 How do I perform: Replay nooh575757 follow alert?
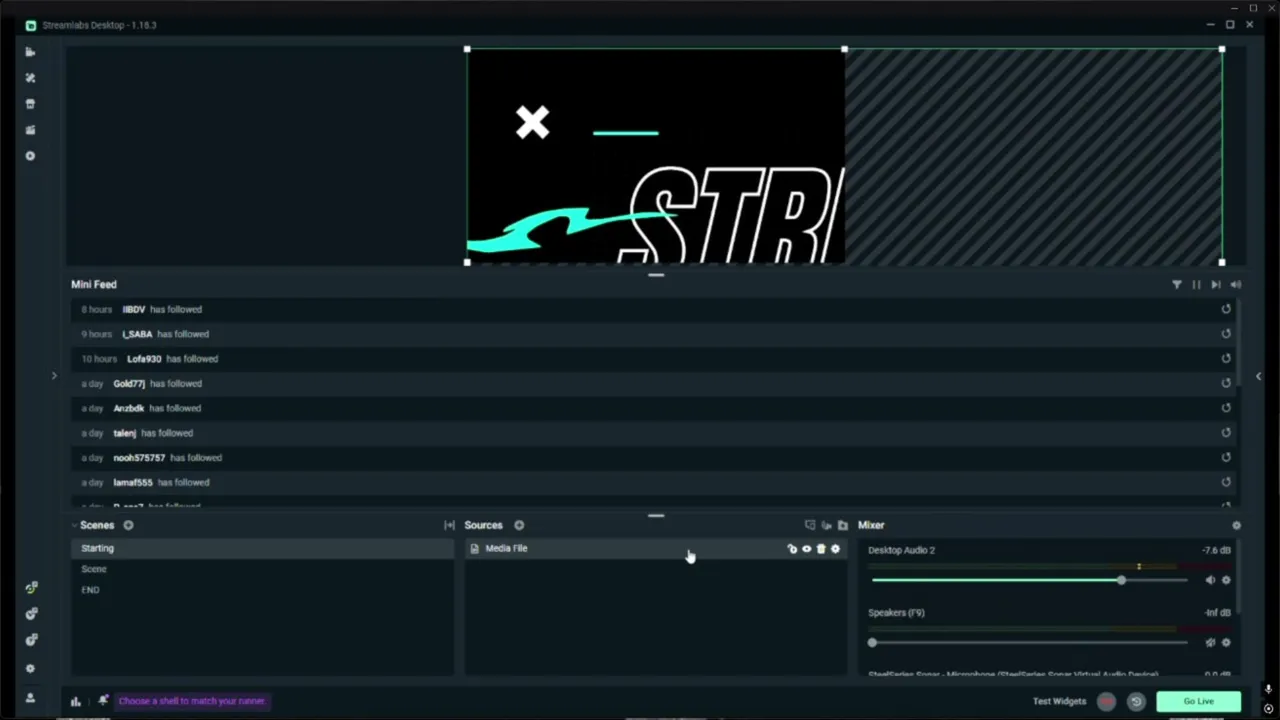pyautogui.click(x=1226, y=458)
